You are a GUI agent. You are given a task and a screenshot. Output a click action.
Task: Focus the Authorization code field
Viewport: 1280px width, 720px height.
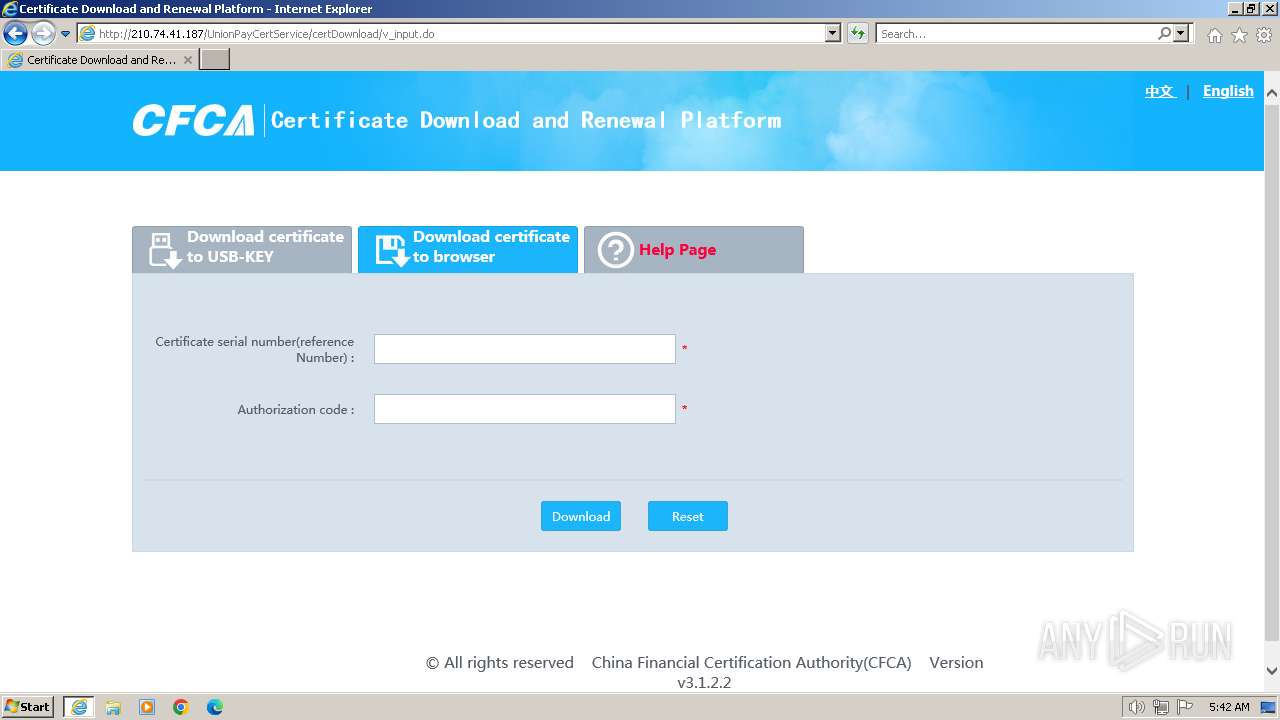click(525, 409)
